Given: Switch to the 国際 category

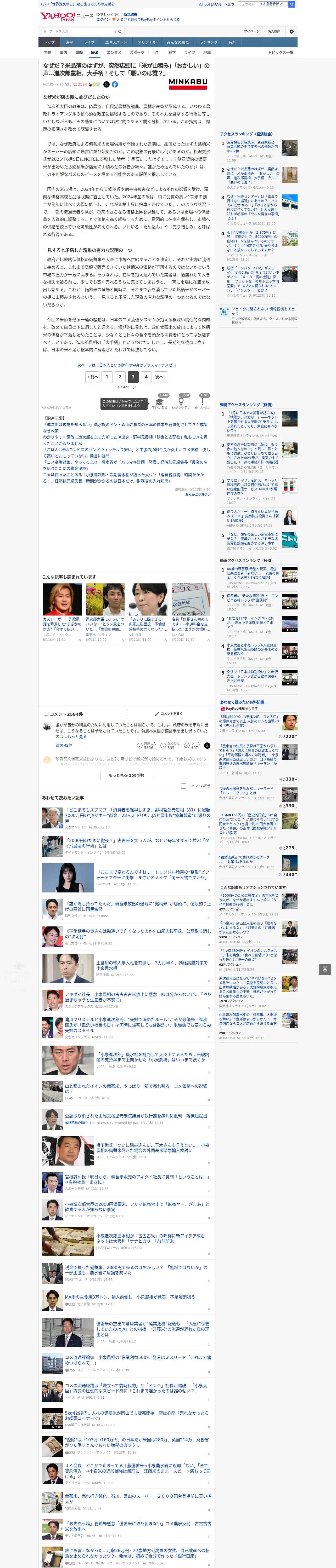Looking at the screenshot, I should [x=79, y=52].
